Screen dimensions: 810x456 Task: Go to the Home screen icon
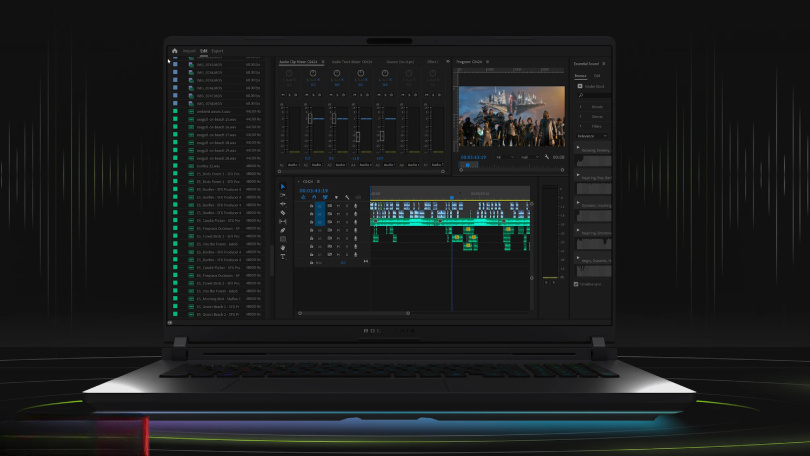pos(175,51)
